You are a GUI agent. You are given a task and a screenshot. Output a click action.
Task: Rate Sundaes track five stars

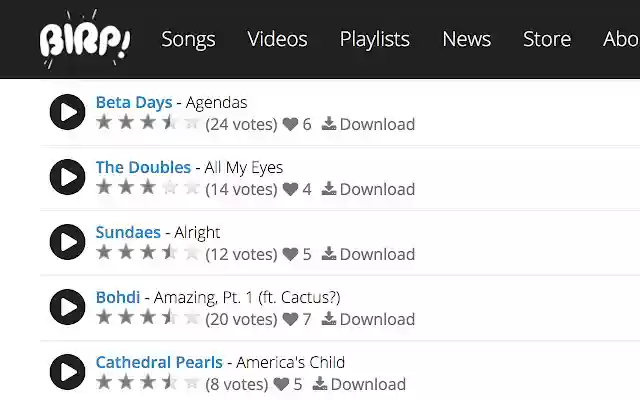pyautogui.click(x=191, y=253)
